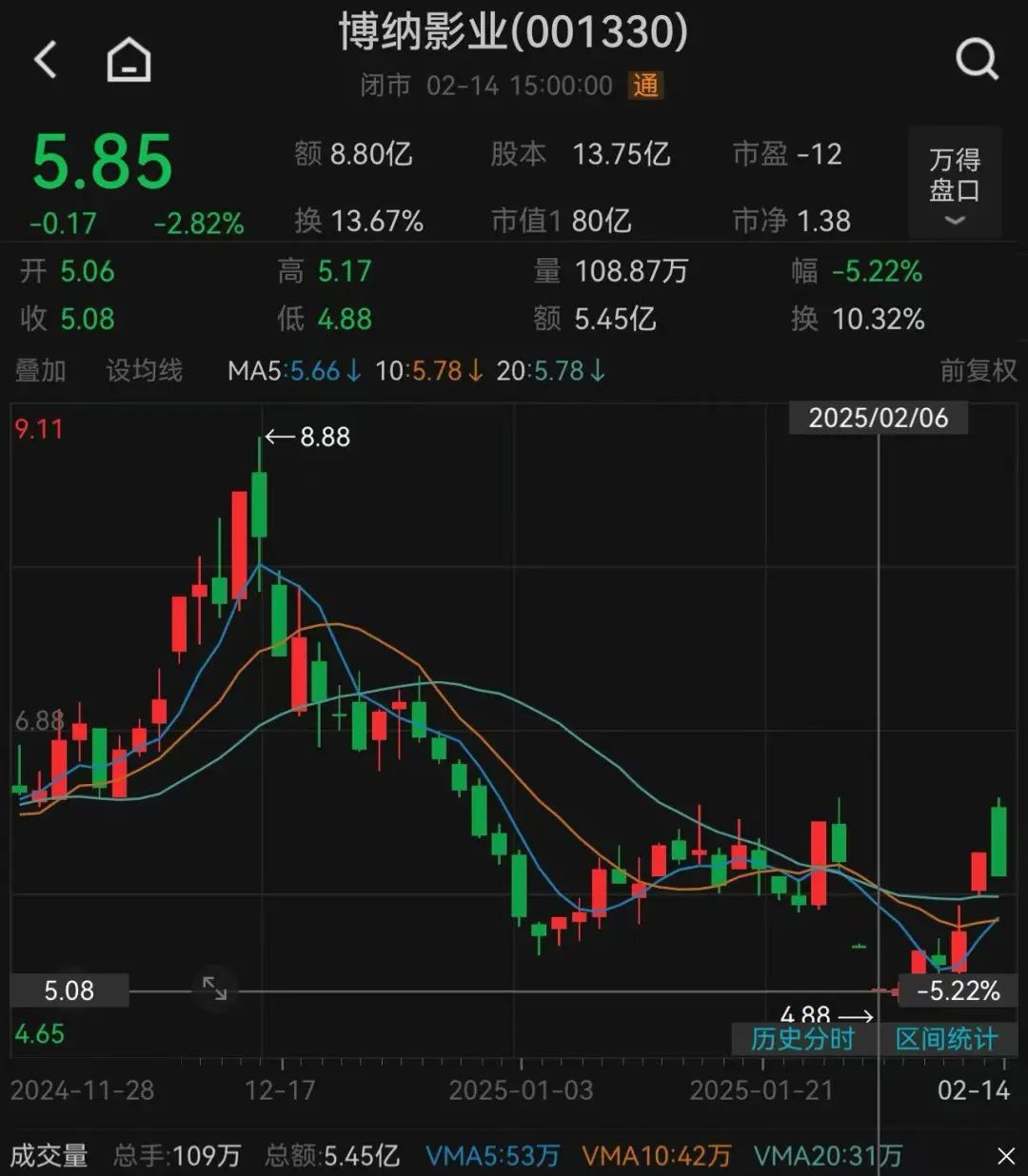Tap the 低 4.88 low price
The width and height of the screenshot is (1028, 1176).
(x=325, y=319)
